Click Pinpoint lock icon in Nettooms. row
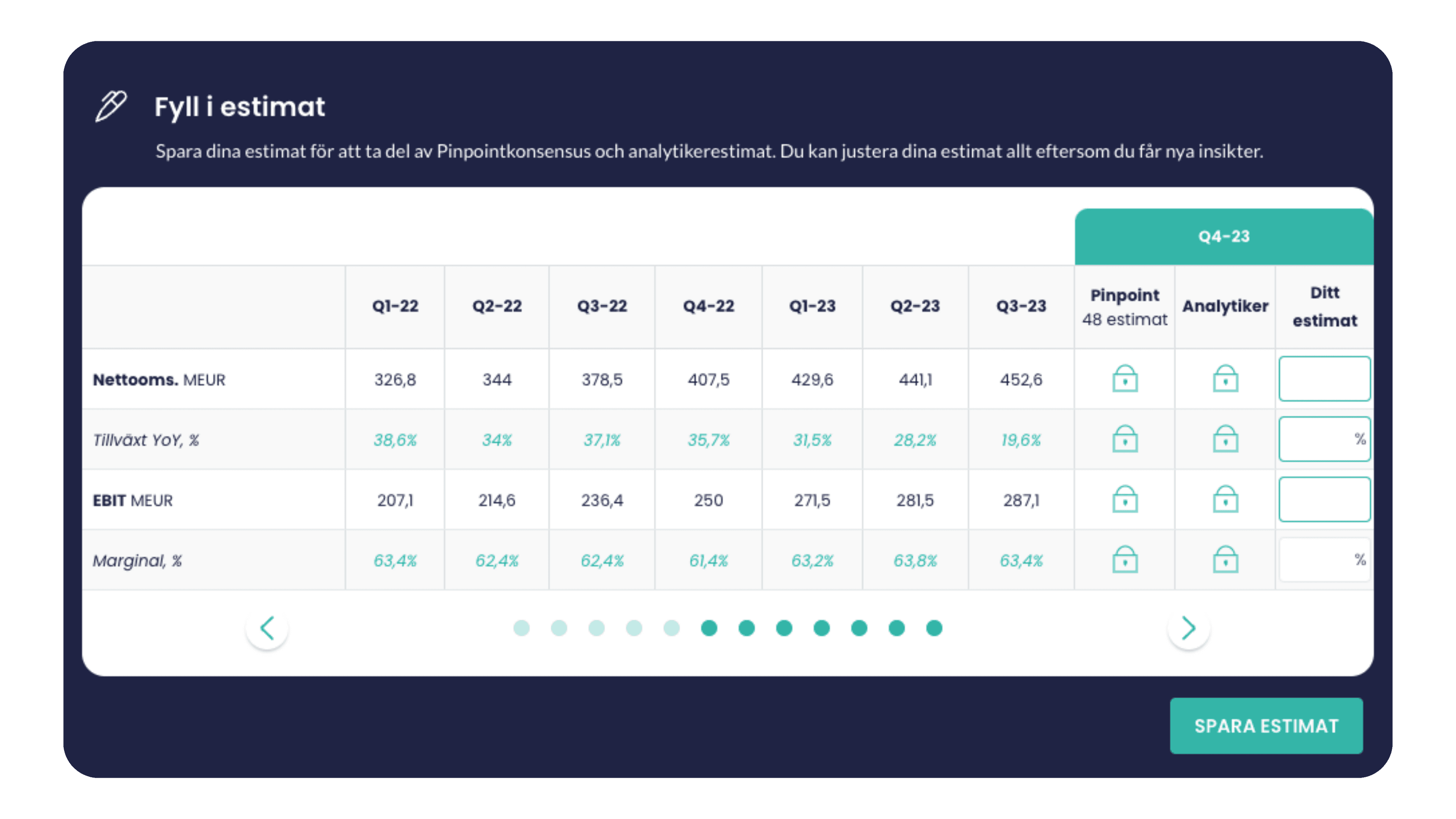 click(1125, 379)
